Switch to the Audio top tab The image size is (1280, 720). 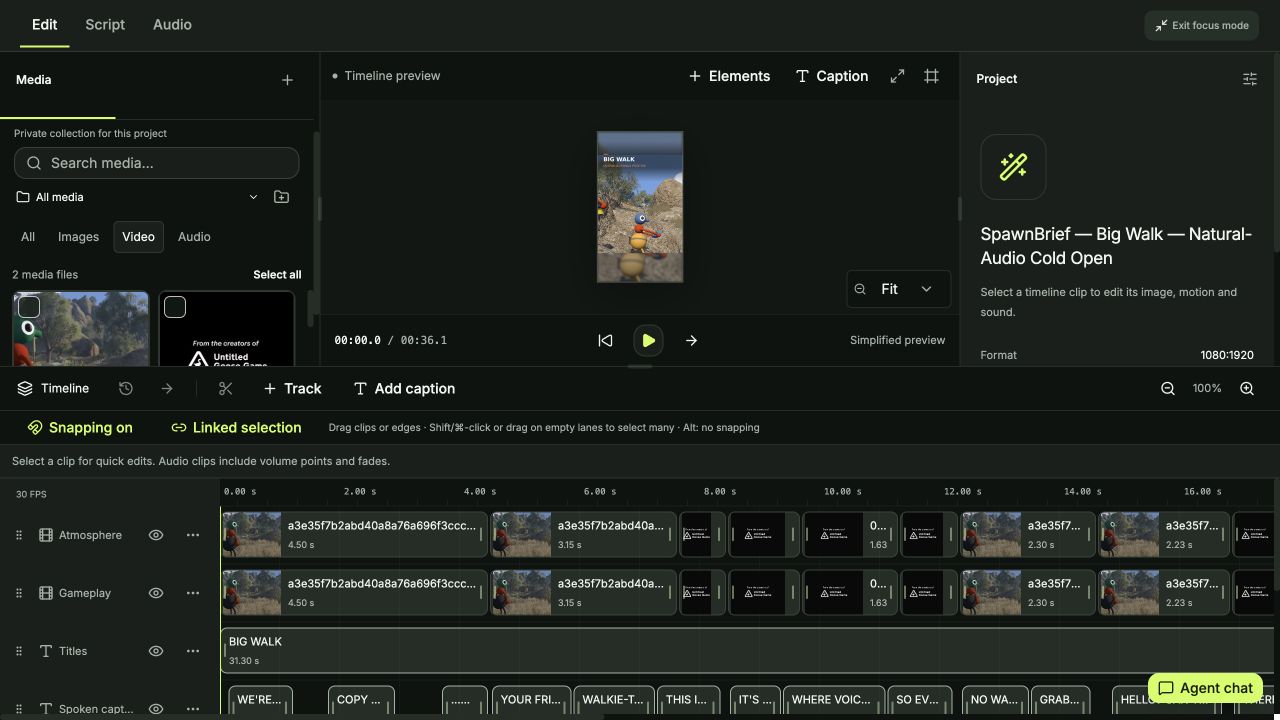point(172,24)
